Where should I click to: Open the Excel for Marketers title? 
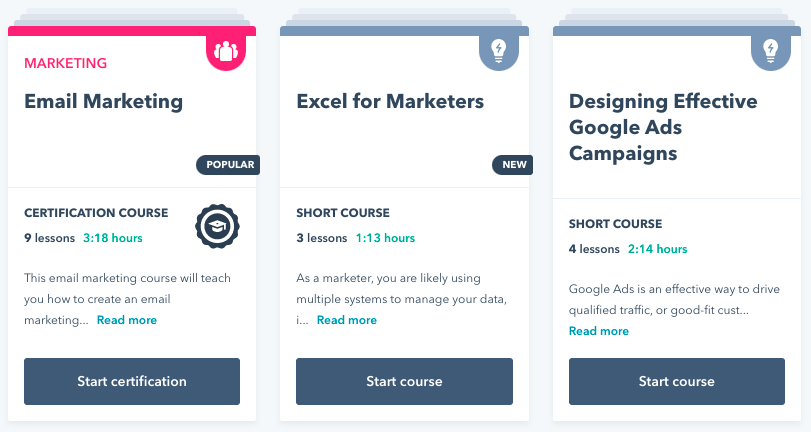pos(390,101)
